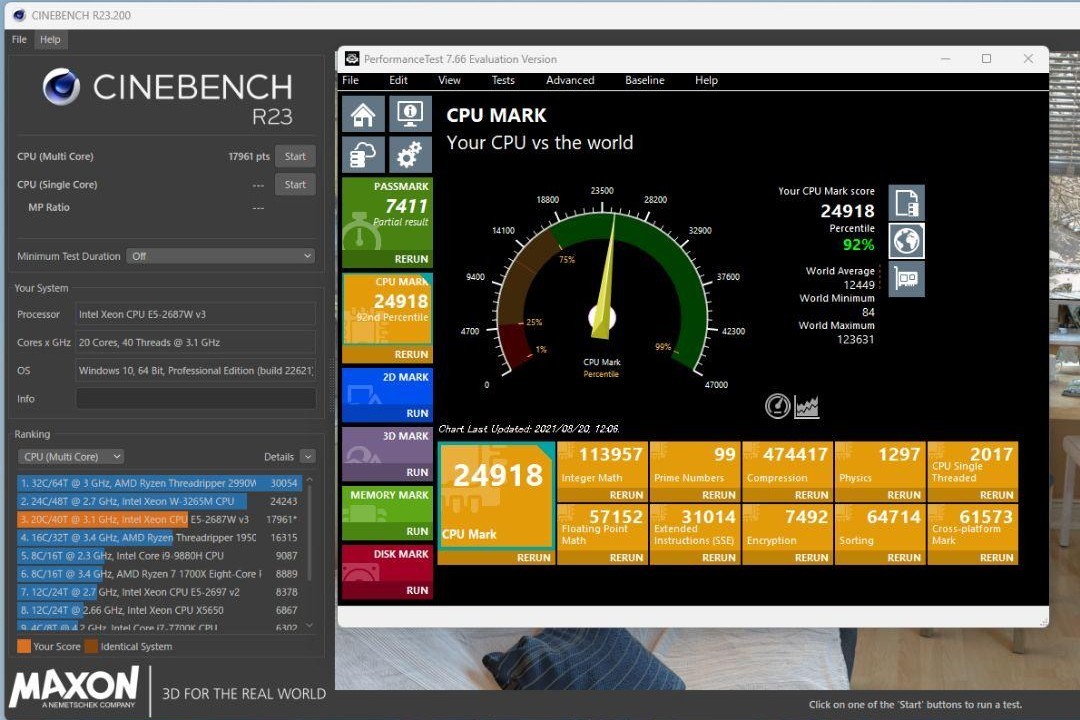Switch to the gauge speedometer view icon
1080x720 pixels.
click(x=778, y=407)
